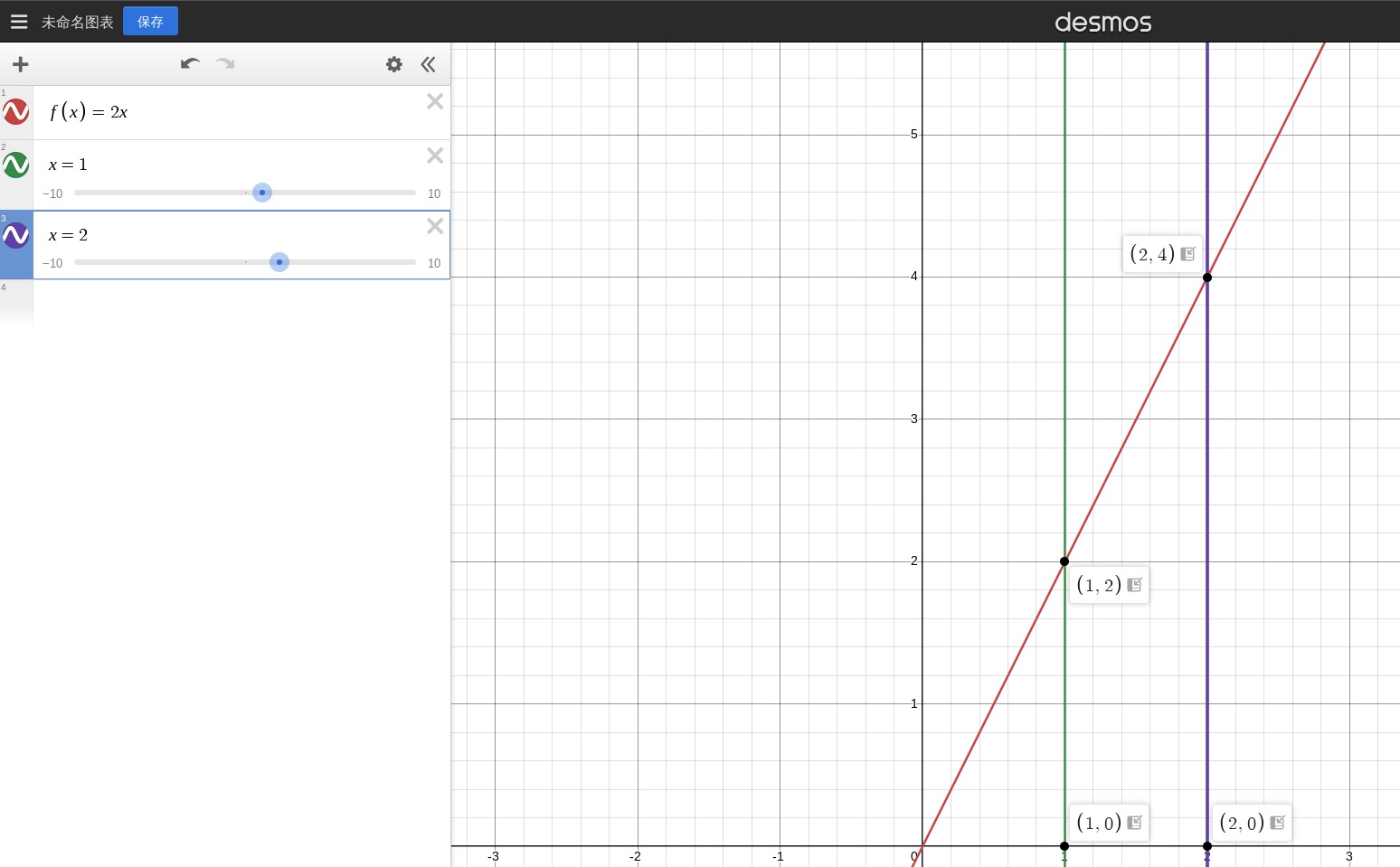Image resolution: width=1400 pixels, height=867 pixels.
Task: Delete the x=2 expression
Action: tap(435, 226)
